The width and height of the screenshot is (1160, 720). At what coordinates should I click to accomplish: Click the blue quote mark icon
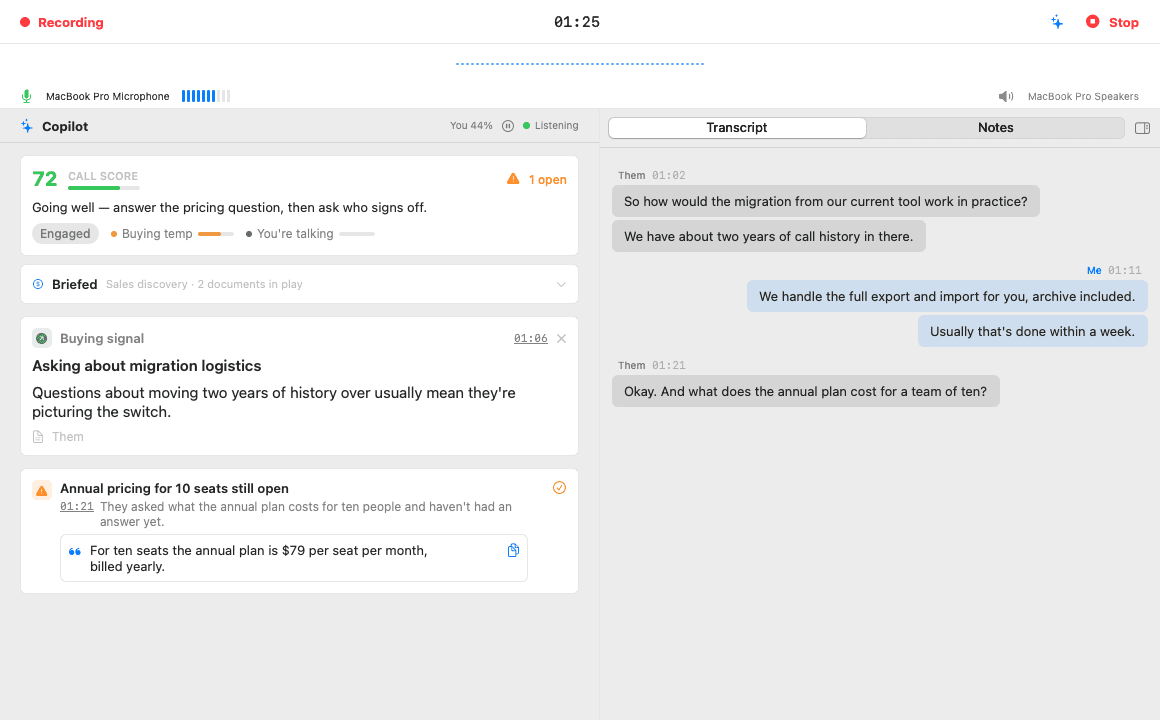75,551
